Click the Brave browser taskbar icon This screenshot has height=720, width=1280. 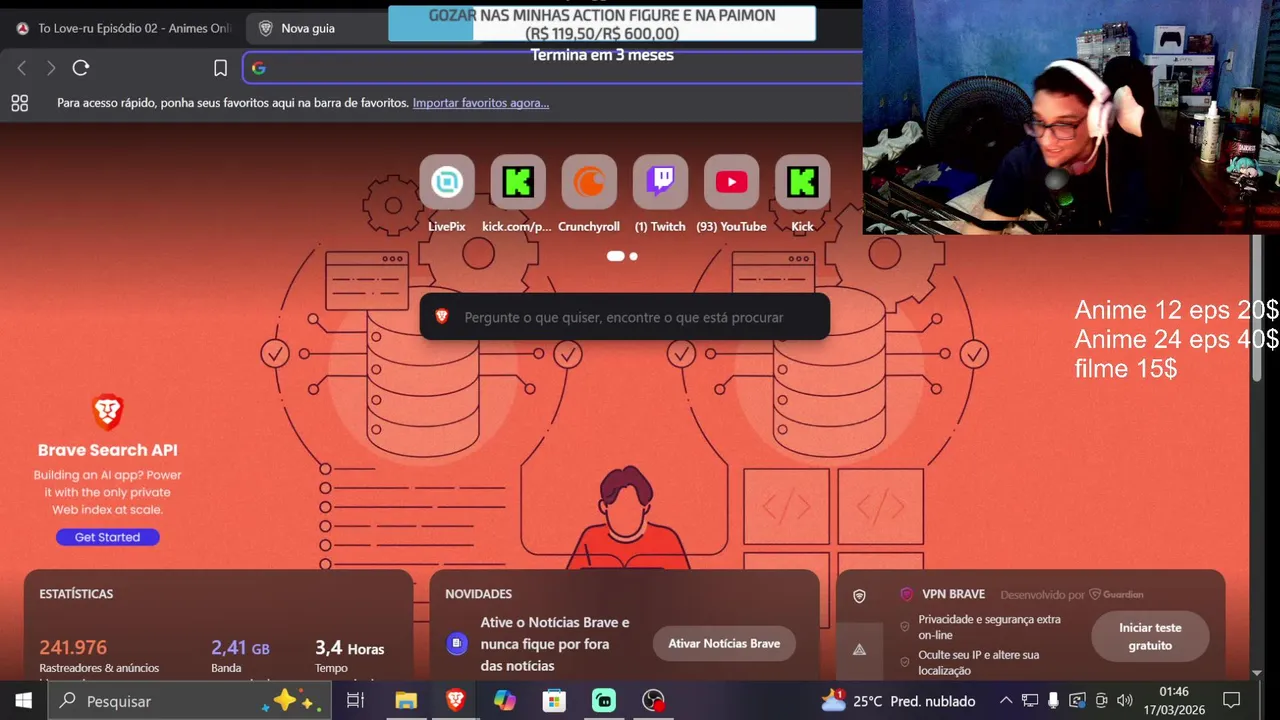(x=455, y=700)
